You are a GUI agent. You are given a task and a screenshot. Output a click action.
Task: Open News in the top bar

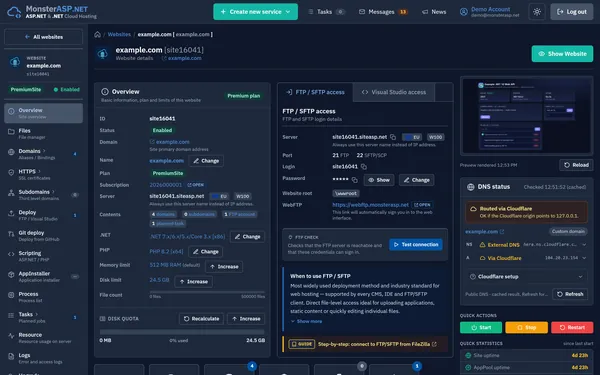click(434, 12)
